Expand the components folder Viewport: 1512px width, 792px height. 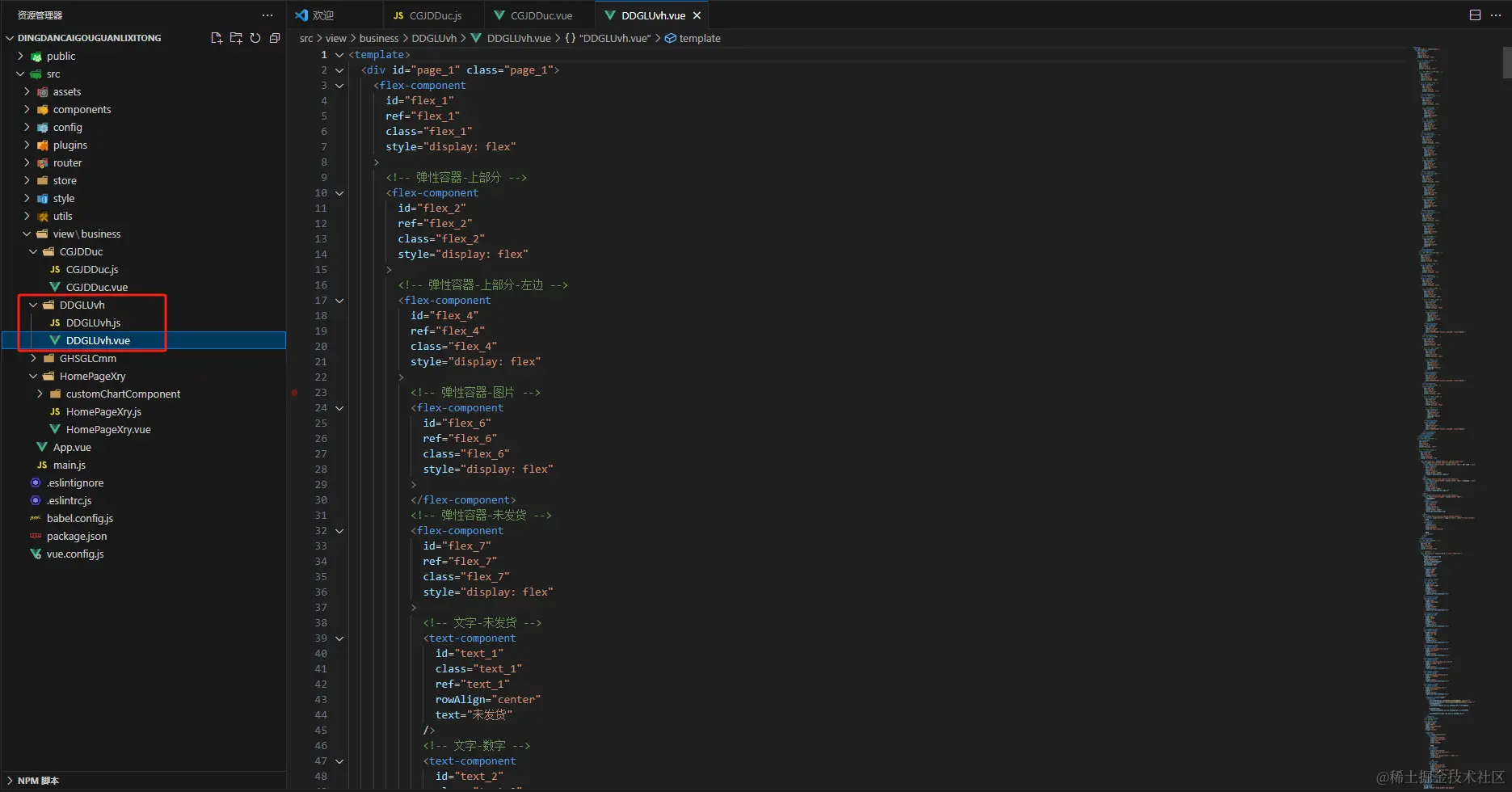coord(27,109)
